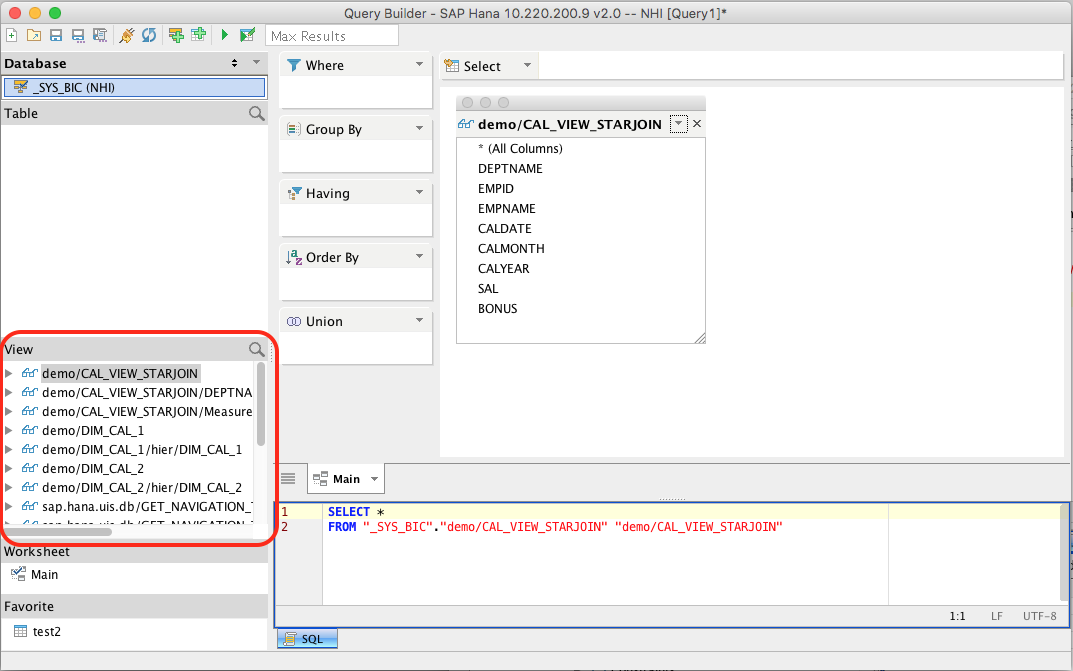Viewport: 1073px width, 671px height.
Task: Switch to the SQL tab
Action: point(307,639)
